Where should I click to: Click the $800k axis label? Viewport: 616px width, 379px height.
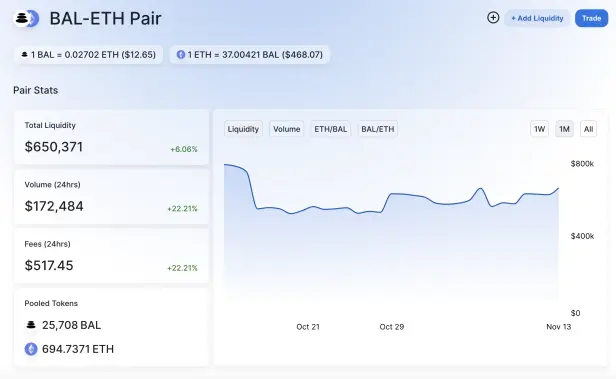[x=582, y=164]
